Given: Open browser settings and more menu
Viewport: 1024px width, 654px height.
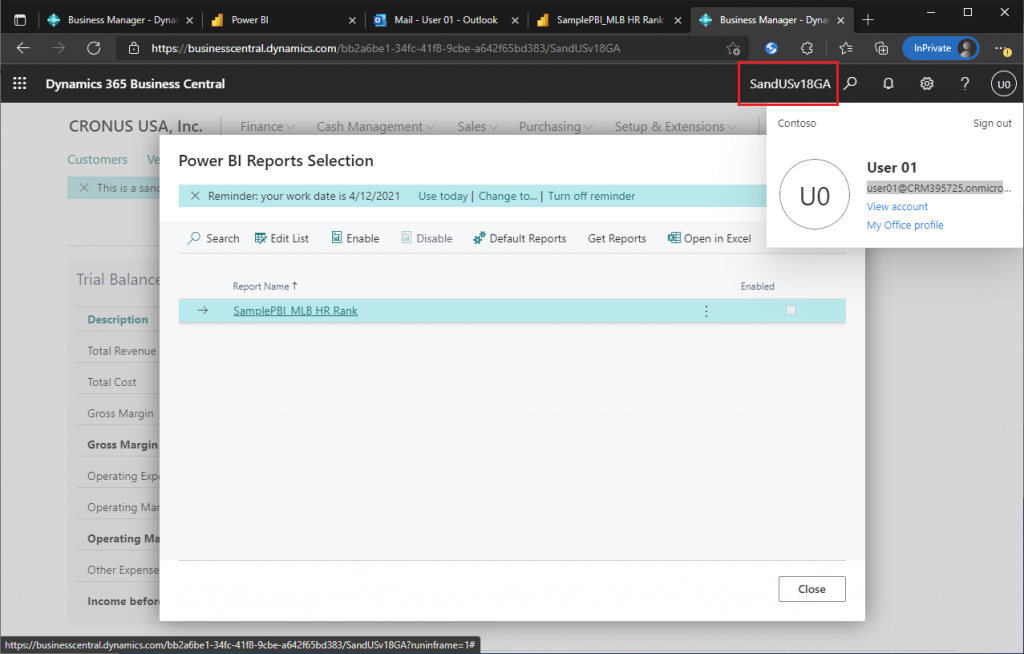Looking at the screenshot, I should coord(1002,48).
